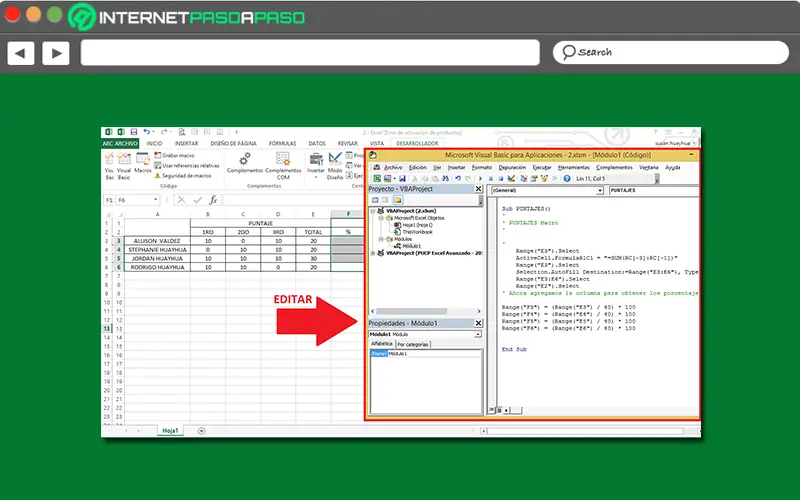Click View Code icon in Project panel
Screen dimensions: 800x500
[375, 200]
